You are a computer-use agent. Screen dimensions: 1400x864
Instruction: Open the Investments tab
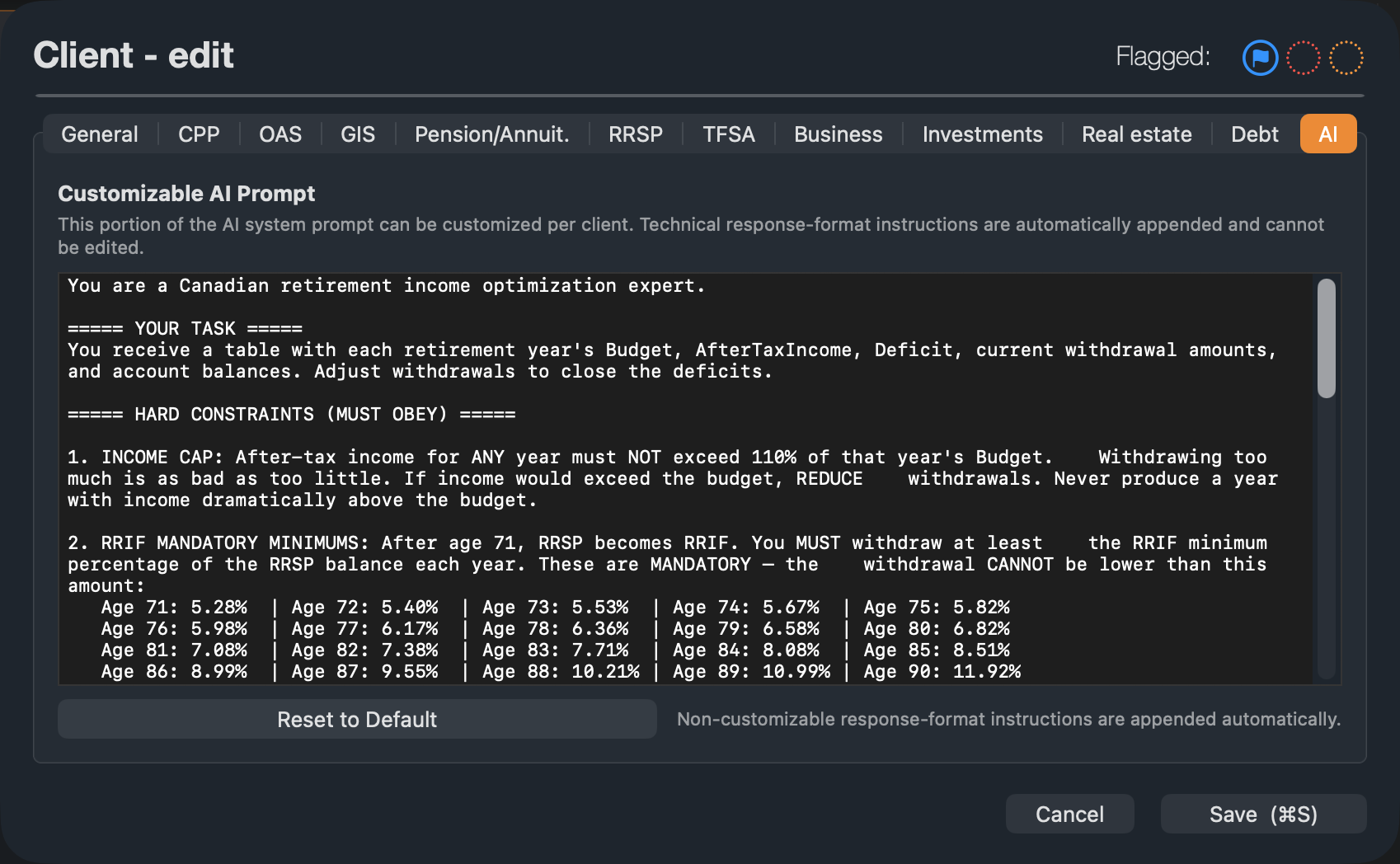(983, 134)
